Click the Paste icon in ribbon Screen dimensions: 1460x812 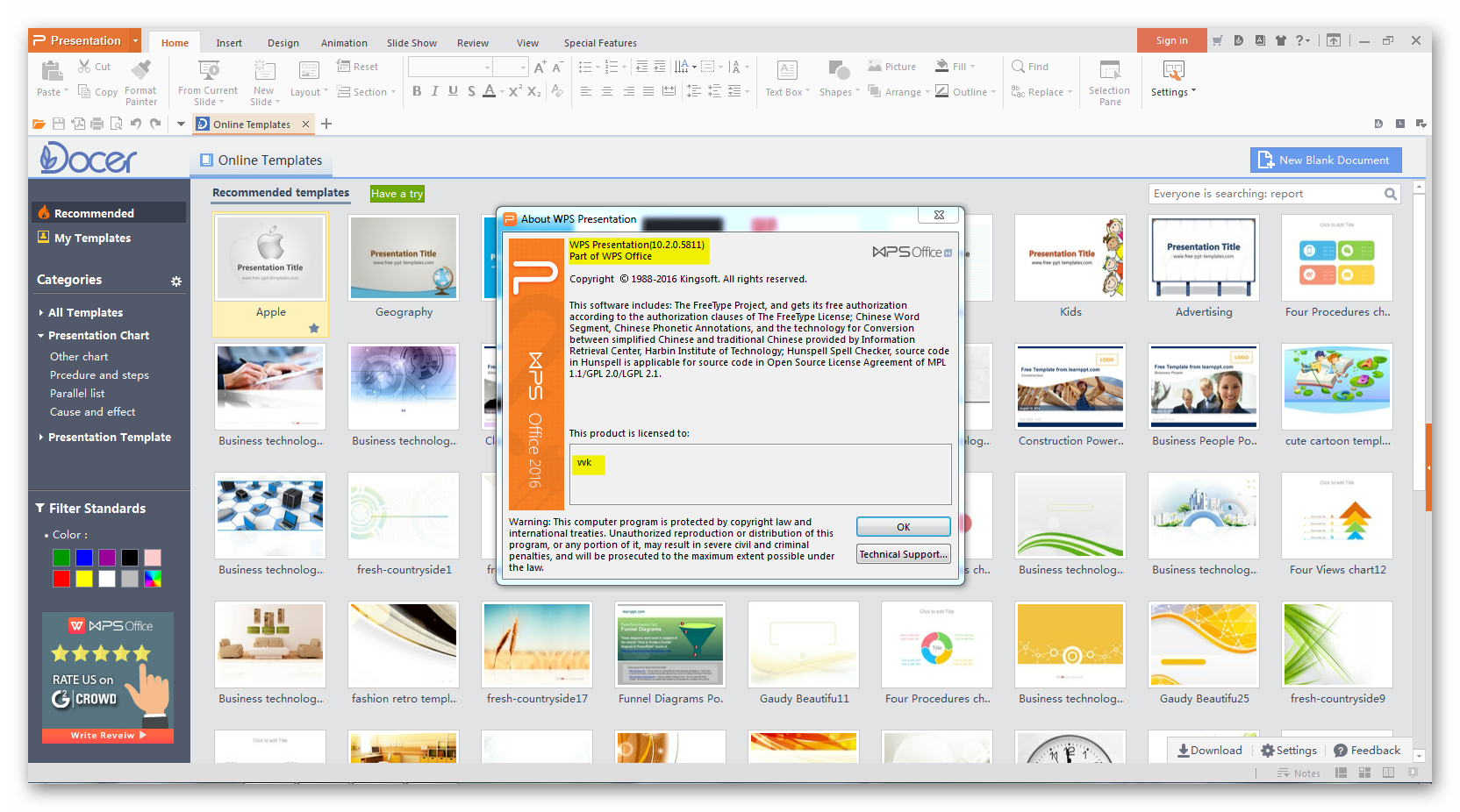point(52,71)
